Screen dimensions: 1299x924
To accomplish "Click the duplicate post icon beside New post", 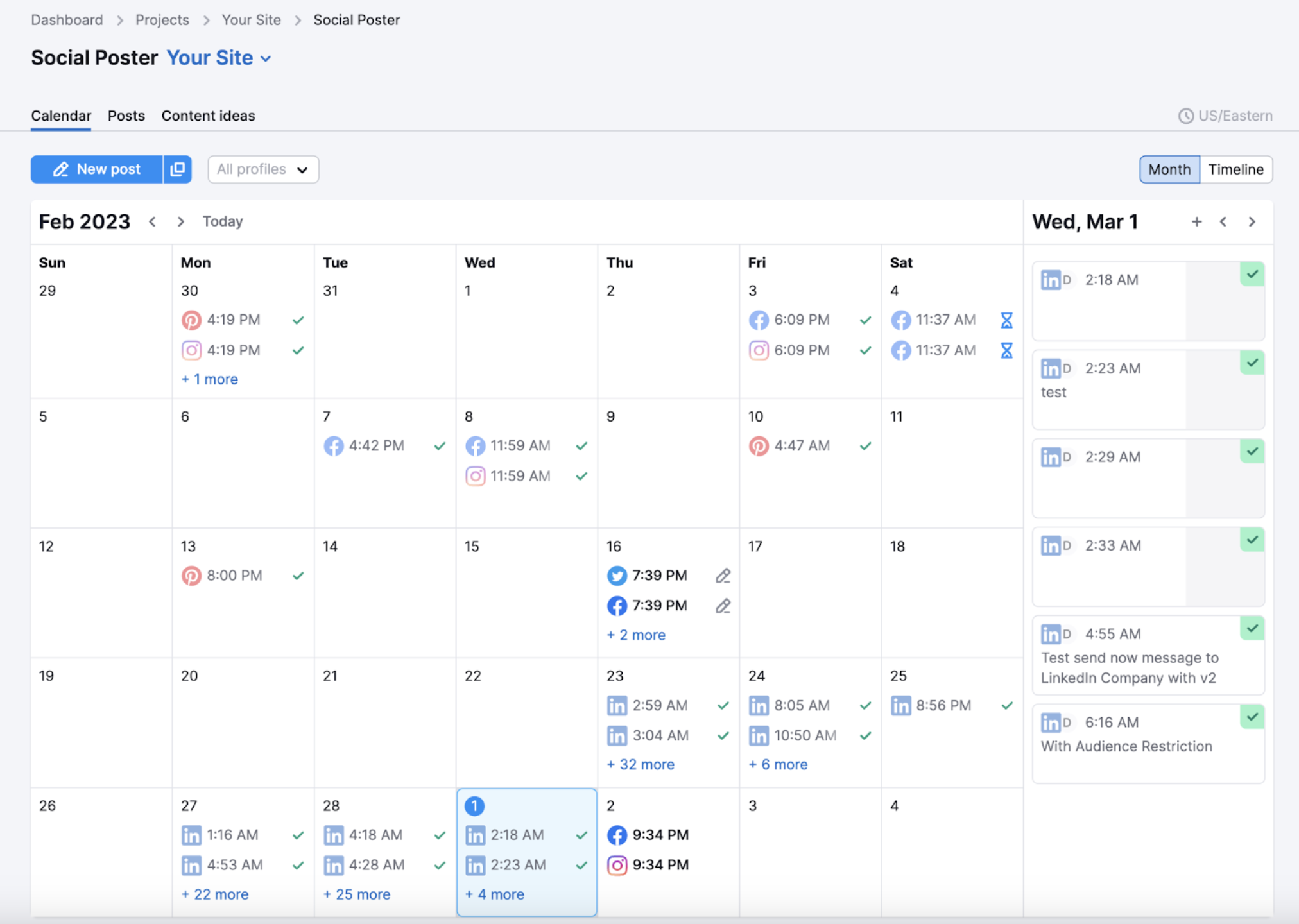I will 178,169.
